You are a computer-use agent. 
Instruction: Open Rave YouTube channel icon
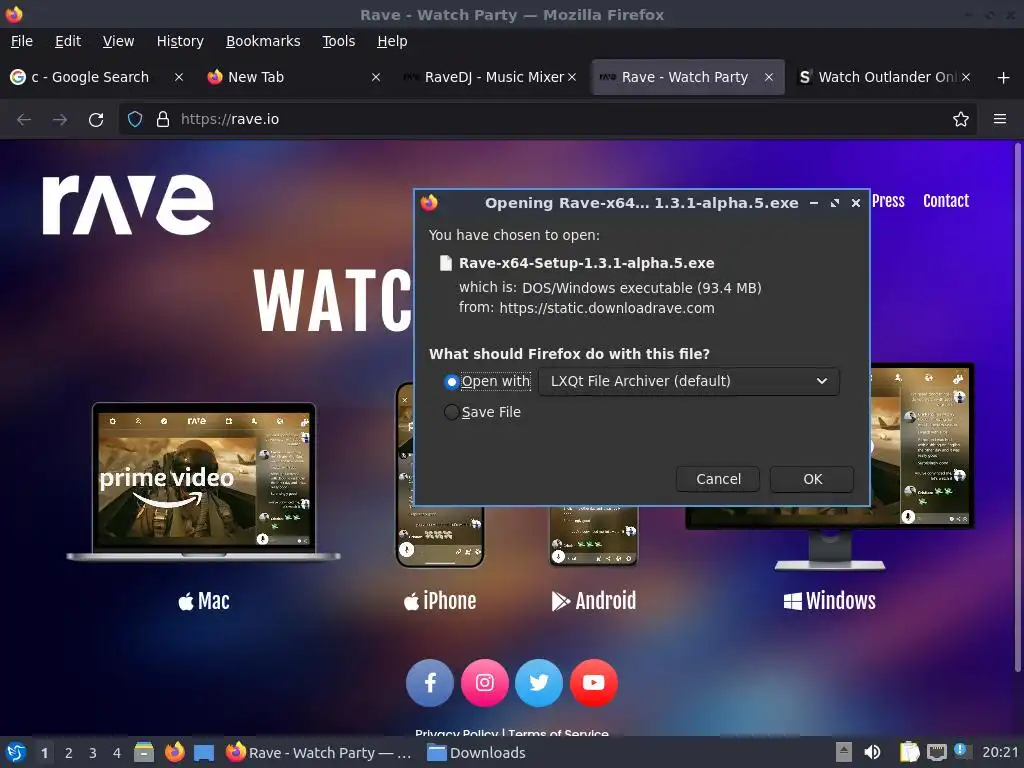pyautogui.click(x=594, y=683)
